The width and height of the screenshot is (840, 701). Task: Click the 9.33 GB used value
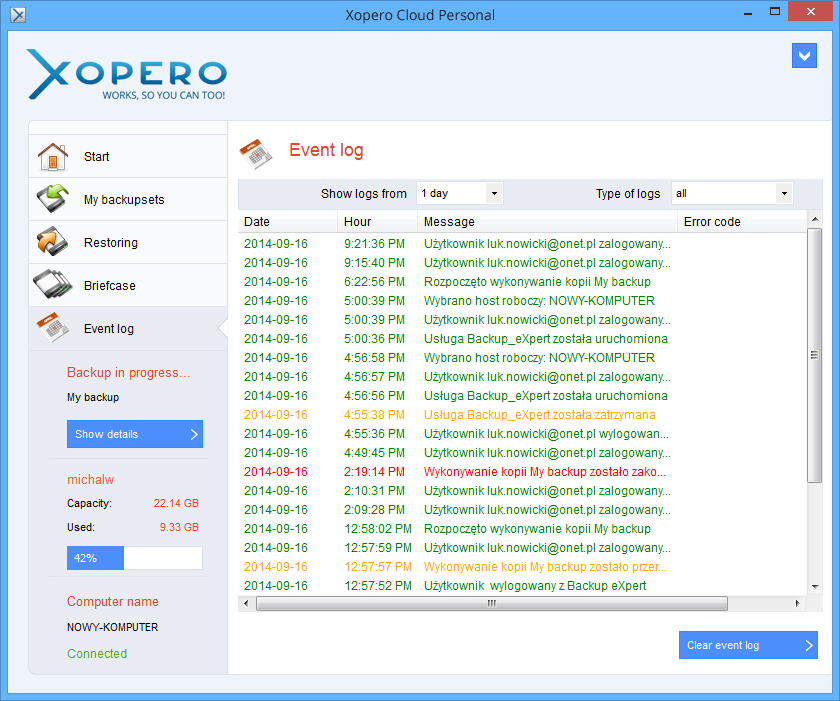click(179, 527)
